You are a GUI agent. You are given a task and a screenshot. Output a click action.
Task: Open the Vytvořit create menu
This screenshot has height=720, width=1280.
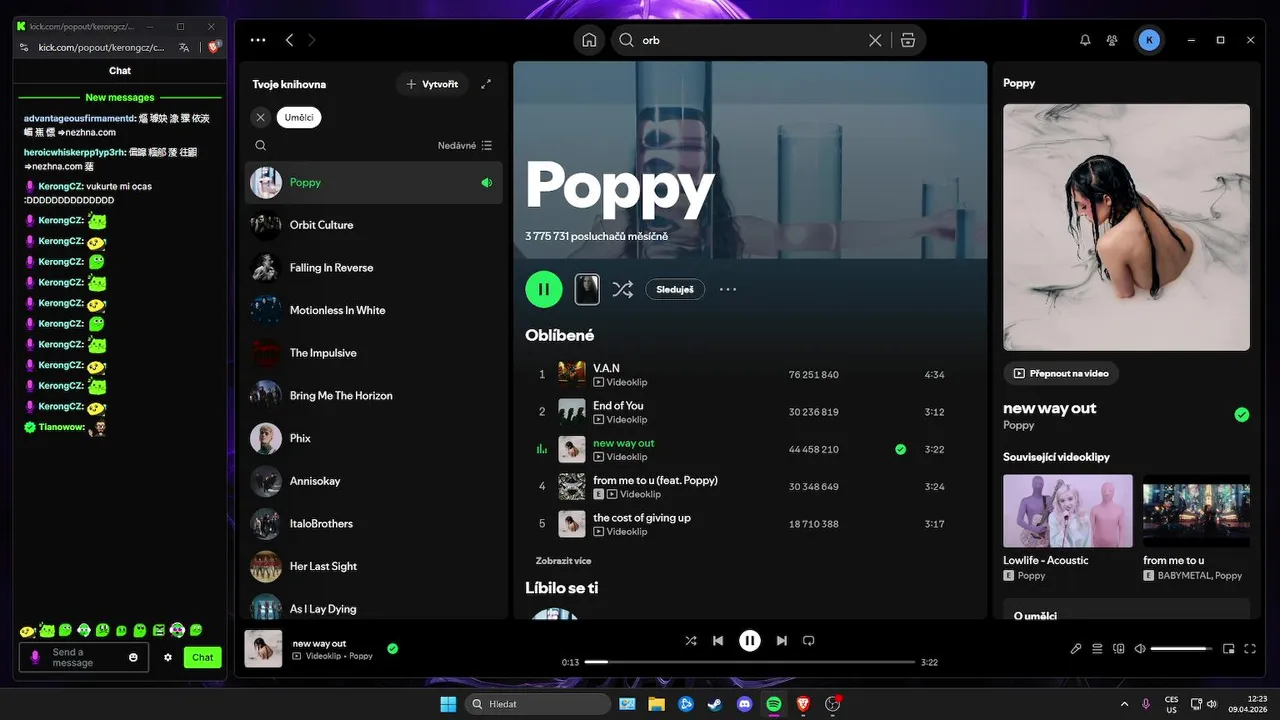click(432, 84)
